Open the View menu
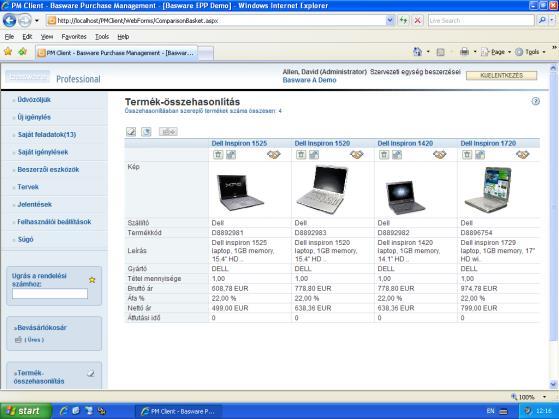Viewport: 559px width, 419px height. [x=47, y=37]
